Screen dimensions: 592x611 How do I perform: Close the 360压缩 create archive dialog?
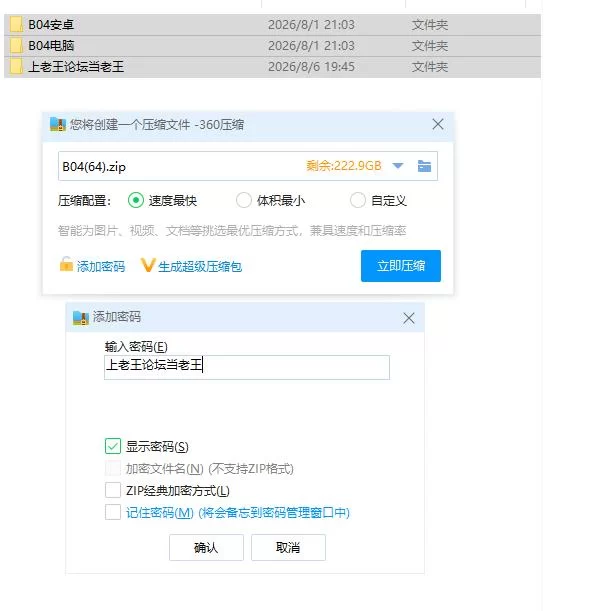(x=438, y=124)
